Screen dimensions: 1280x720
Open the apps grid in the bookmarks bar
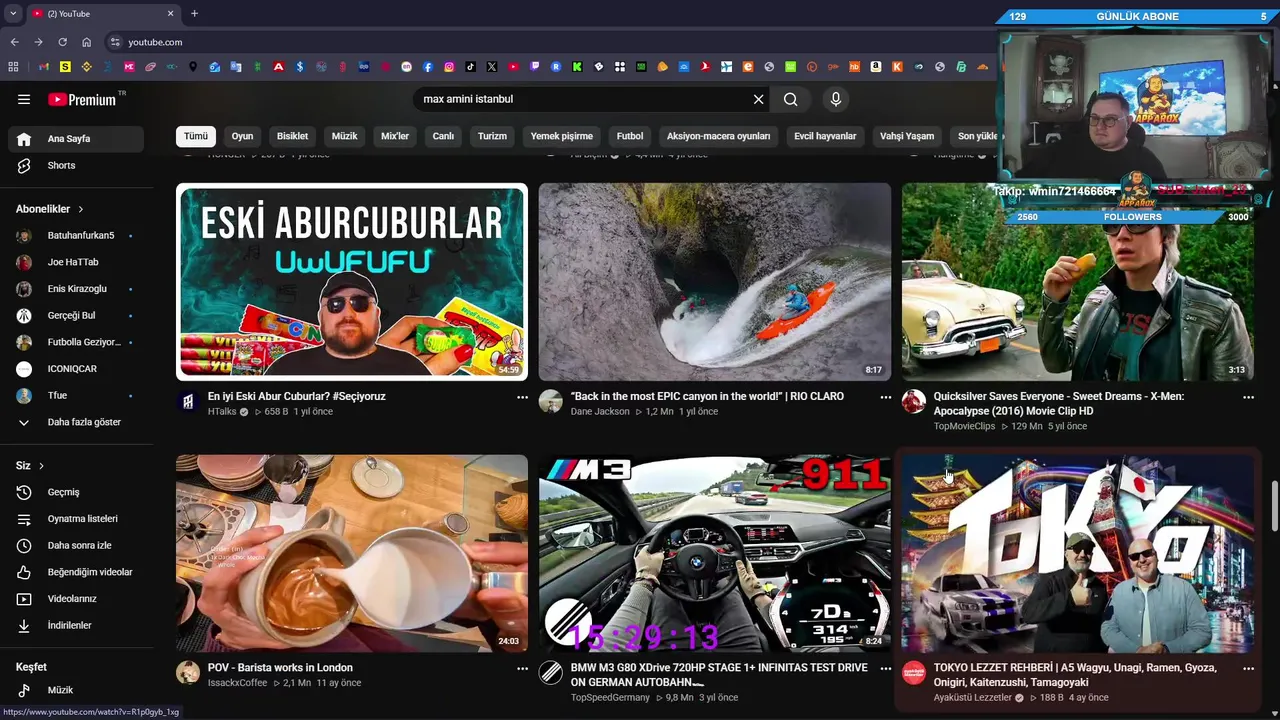point(12,67)
